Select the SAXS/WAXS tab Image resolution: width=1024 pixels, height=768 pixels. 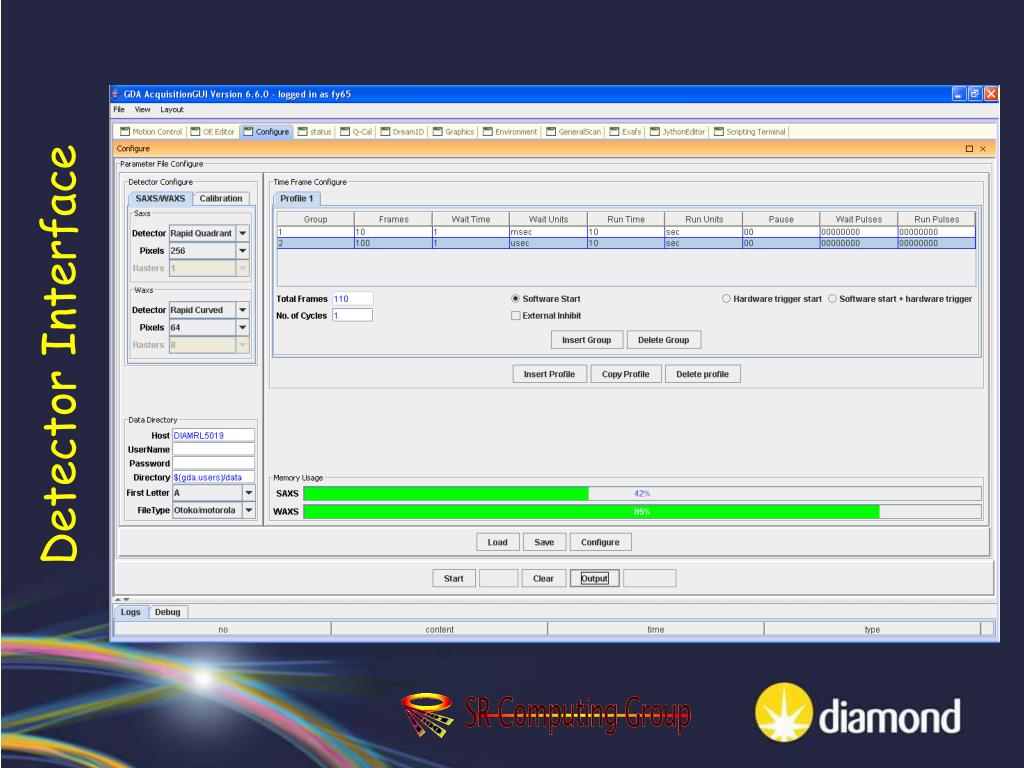(x=160, y=199)
